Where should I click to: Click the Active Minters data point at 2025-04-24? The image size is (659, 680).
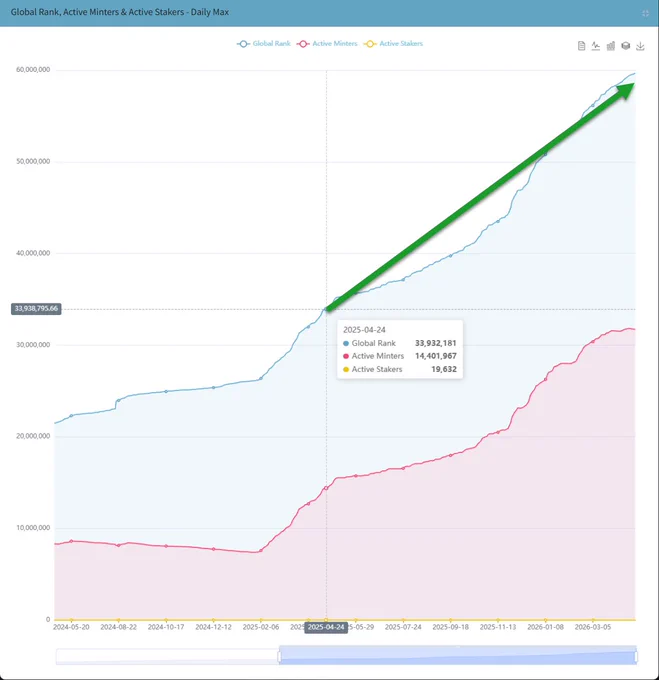[326, 488]
